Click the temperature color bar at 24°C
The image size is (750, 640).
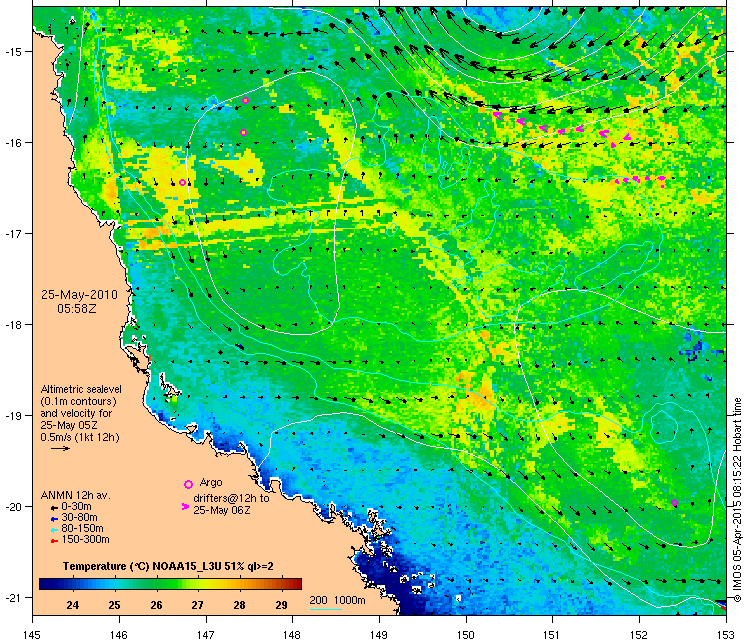(x=73, y=584)
